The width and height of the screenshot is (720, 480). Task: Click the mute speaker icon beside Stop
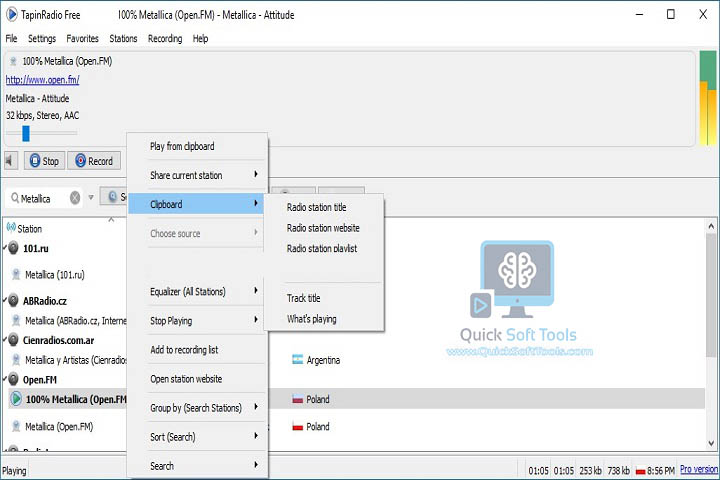click(10, 161)
